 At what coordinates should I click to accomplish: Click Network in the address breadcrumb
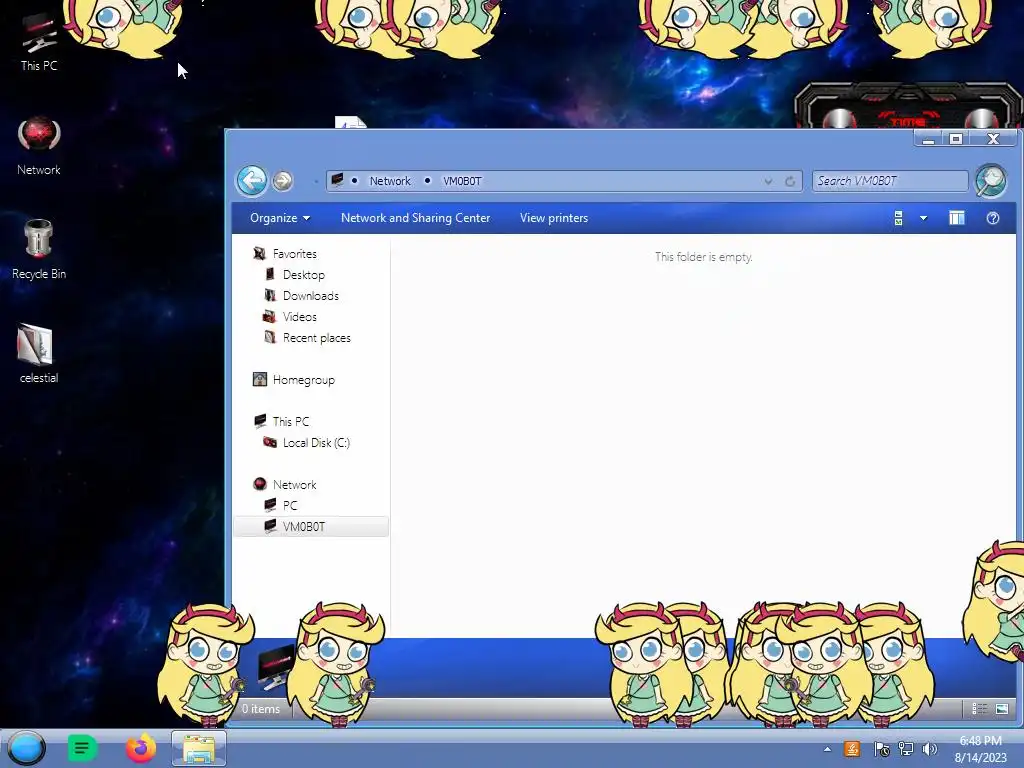[390, 181]
